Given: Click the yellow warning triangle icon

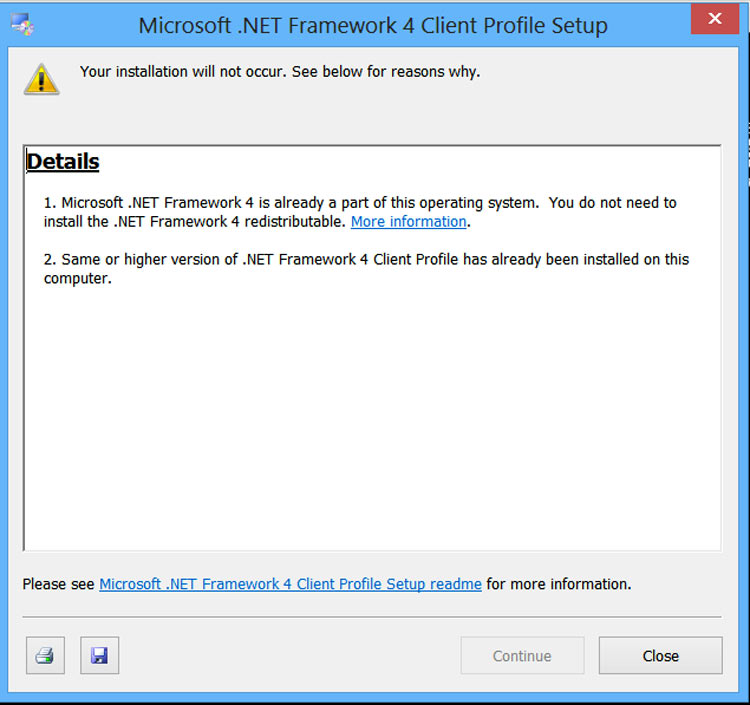Looking at the screenshot, I should point(41,79).
